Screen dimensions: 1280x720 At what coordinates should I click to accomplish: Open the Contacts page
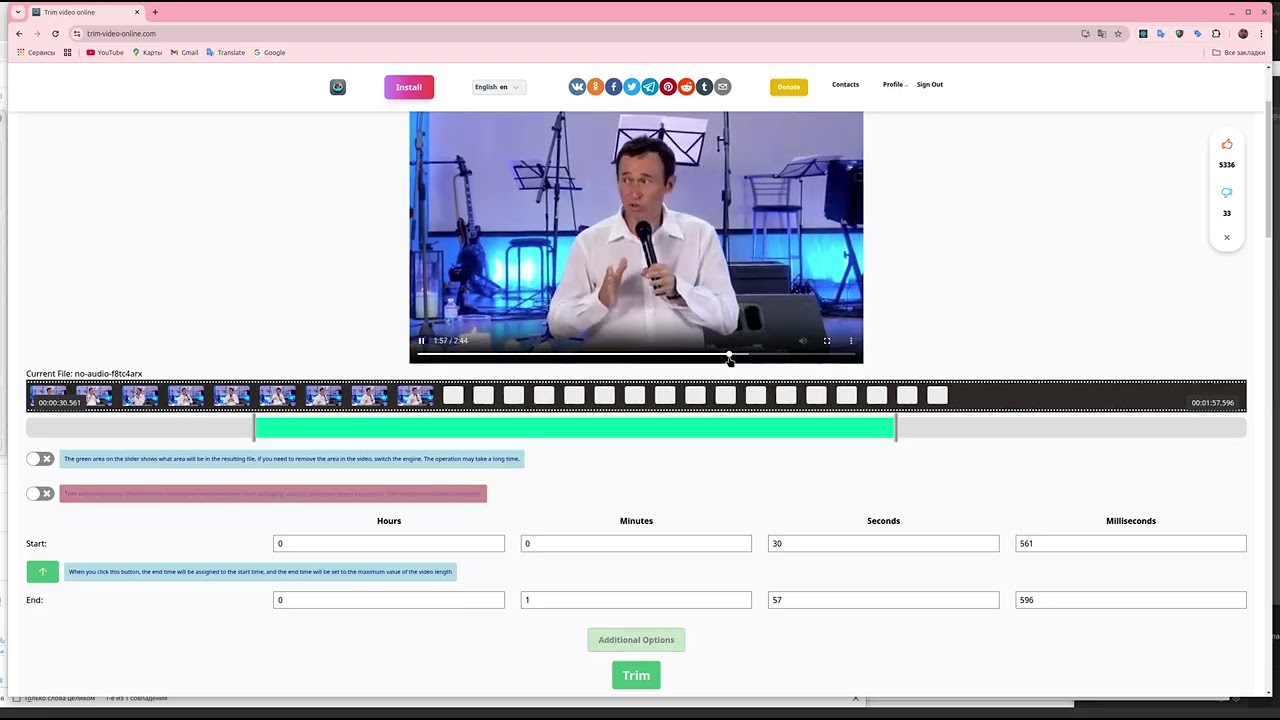[x=845, y=85]
